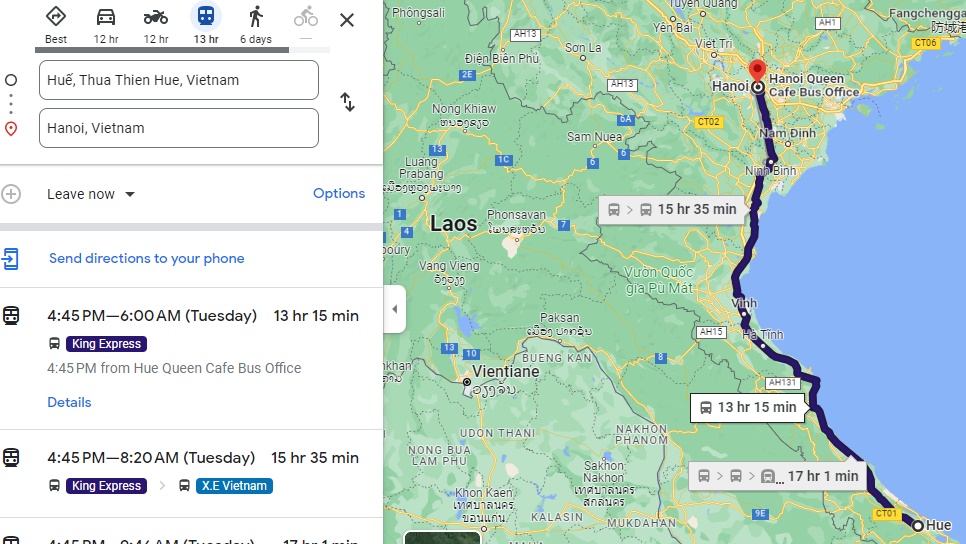Select the cycling travel mode
The height and width of the screenshot is (544, 966).
pos(306,17)
